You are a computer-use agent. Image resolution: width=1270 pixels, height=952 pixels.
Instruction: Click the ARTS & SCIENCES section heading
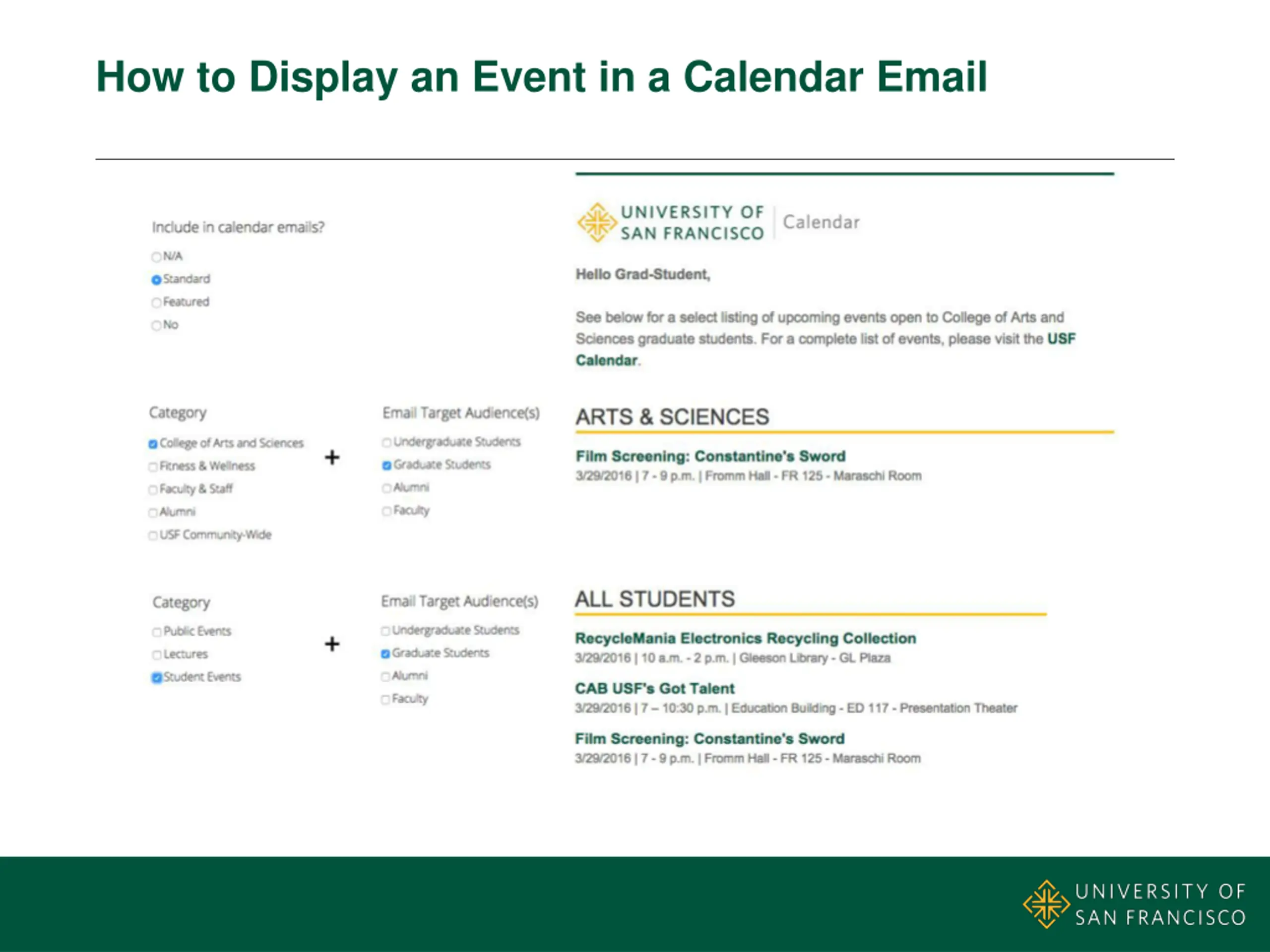(672, 416)
